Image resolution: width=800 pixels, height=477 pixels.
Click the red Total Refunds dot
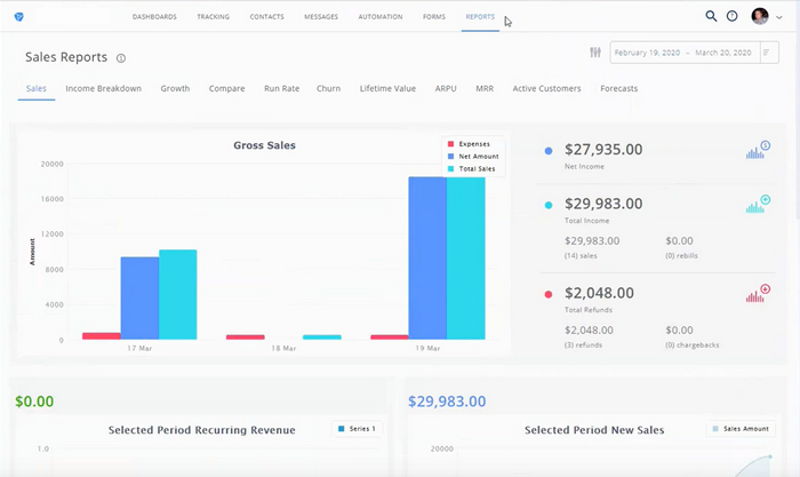point(548,294)
